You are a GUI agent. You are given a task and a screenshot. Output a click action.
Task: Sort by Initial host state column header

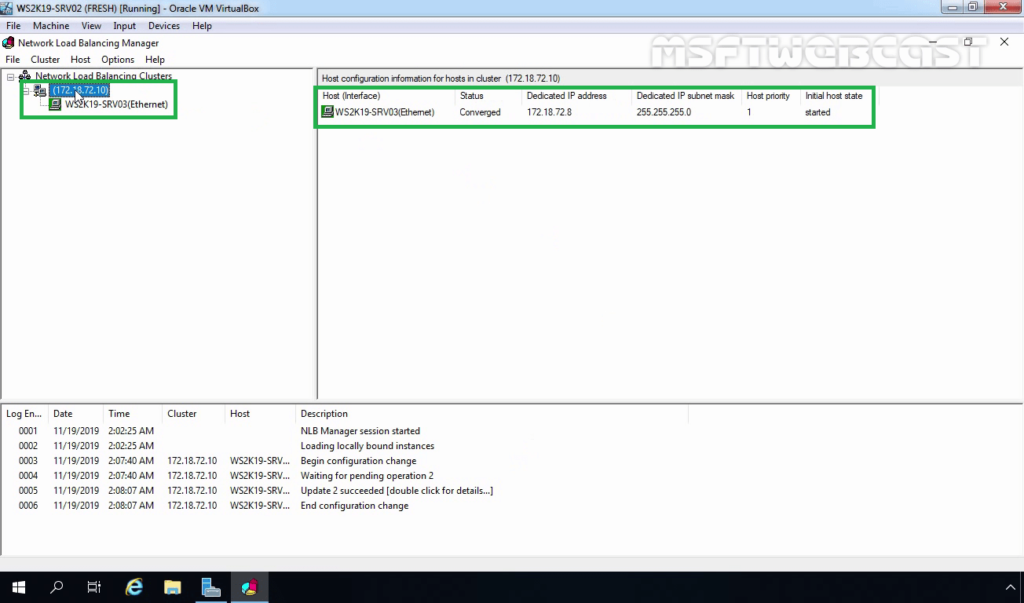(836, 96)
